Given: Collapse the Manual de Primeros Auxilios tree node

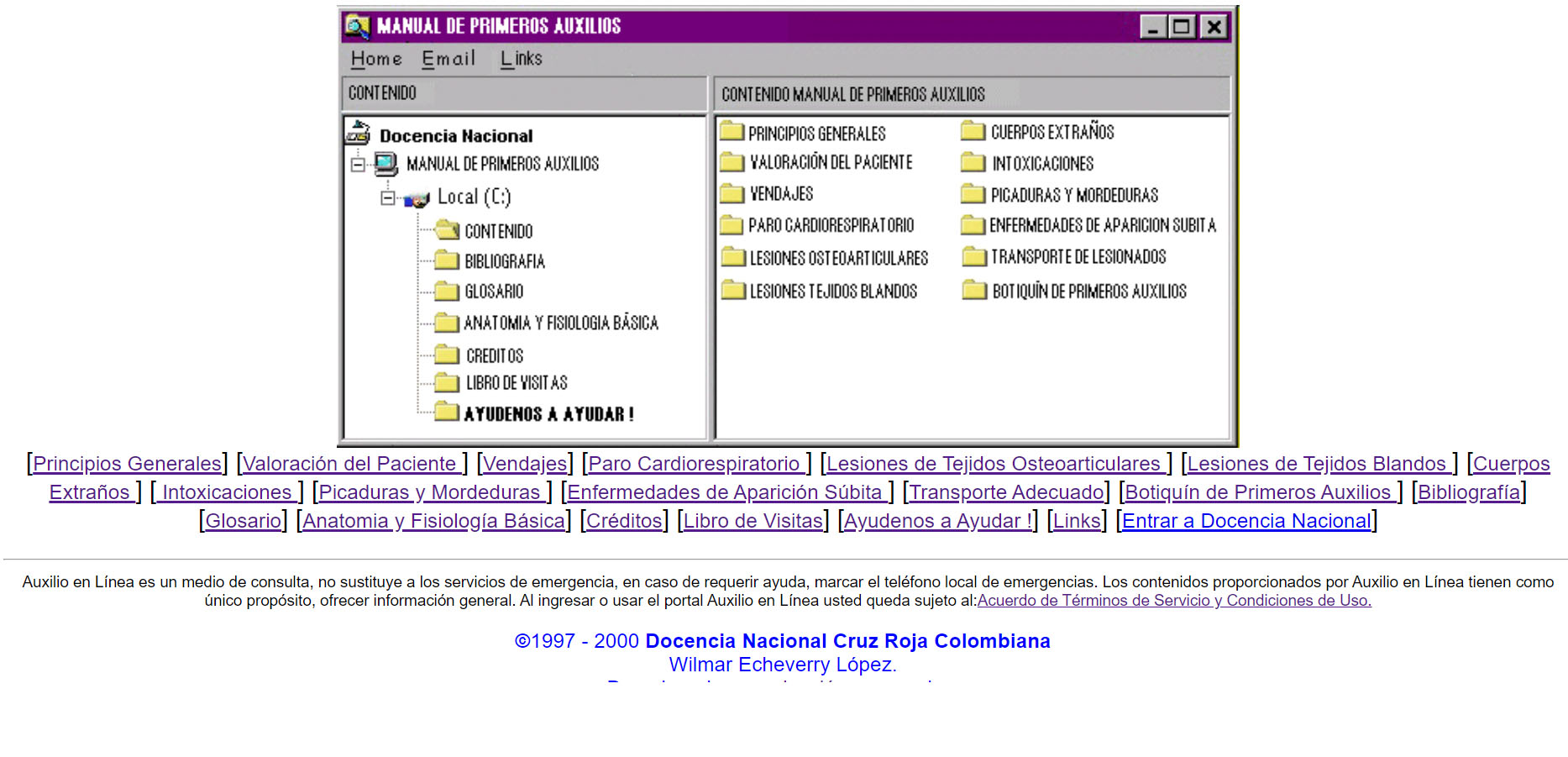Looking at the screenshot, I should click(x=358, y=165).
